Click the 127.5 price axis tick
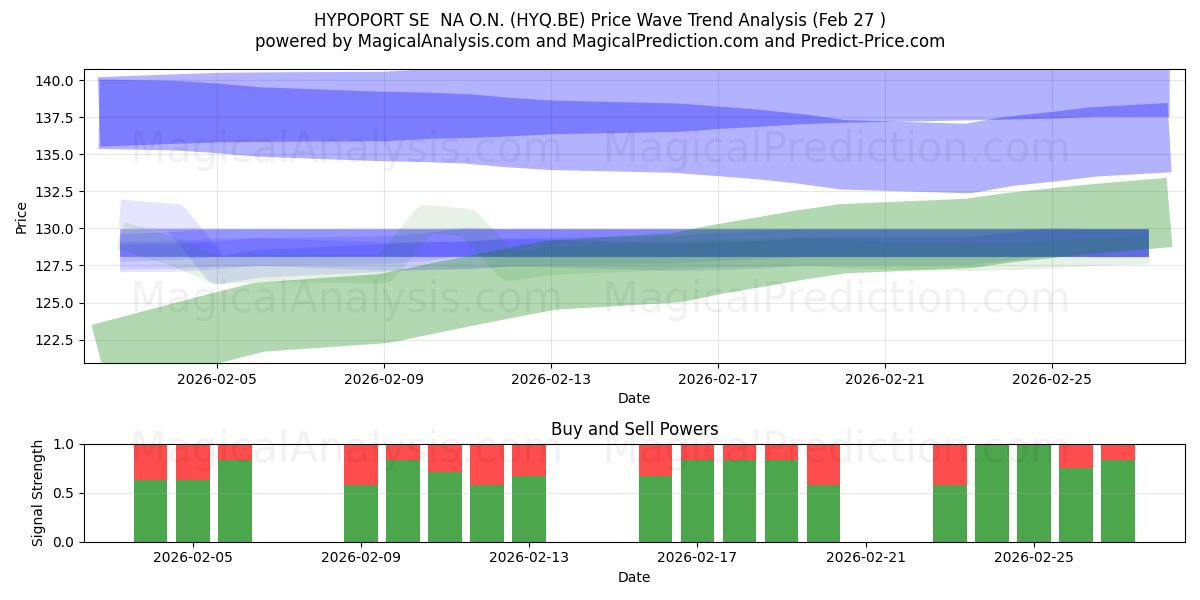1200x600 pixels. click(x=56, y=266)
